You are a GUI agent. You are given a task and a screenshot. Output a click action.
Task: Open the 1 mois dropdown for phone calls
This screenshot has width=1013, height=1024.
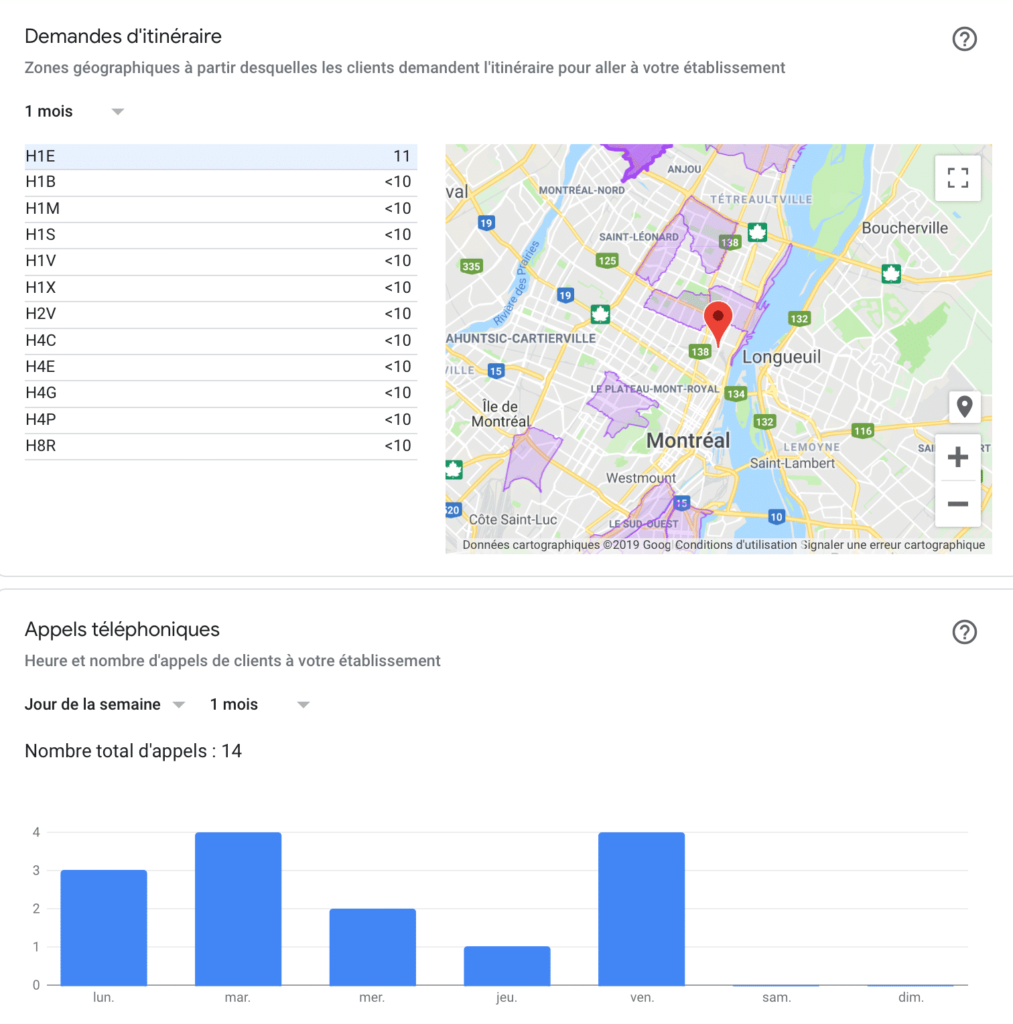(259, 704)
